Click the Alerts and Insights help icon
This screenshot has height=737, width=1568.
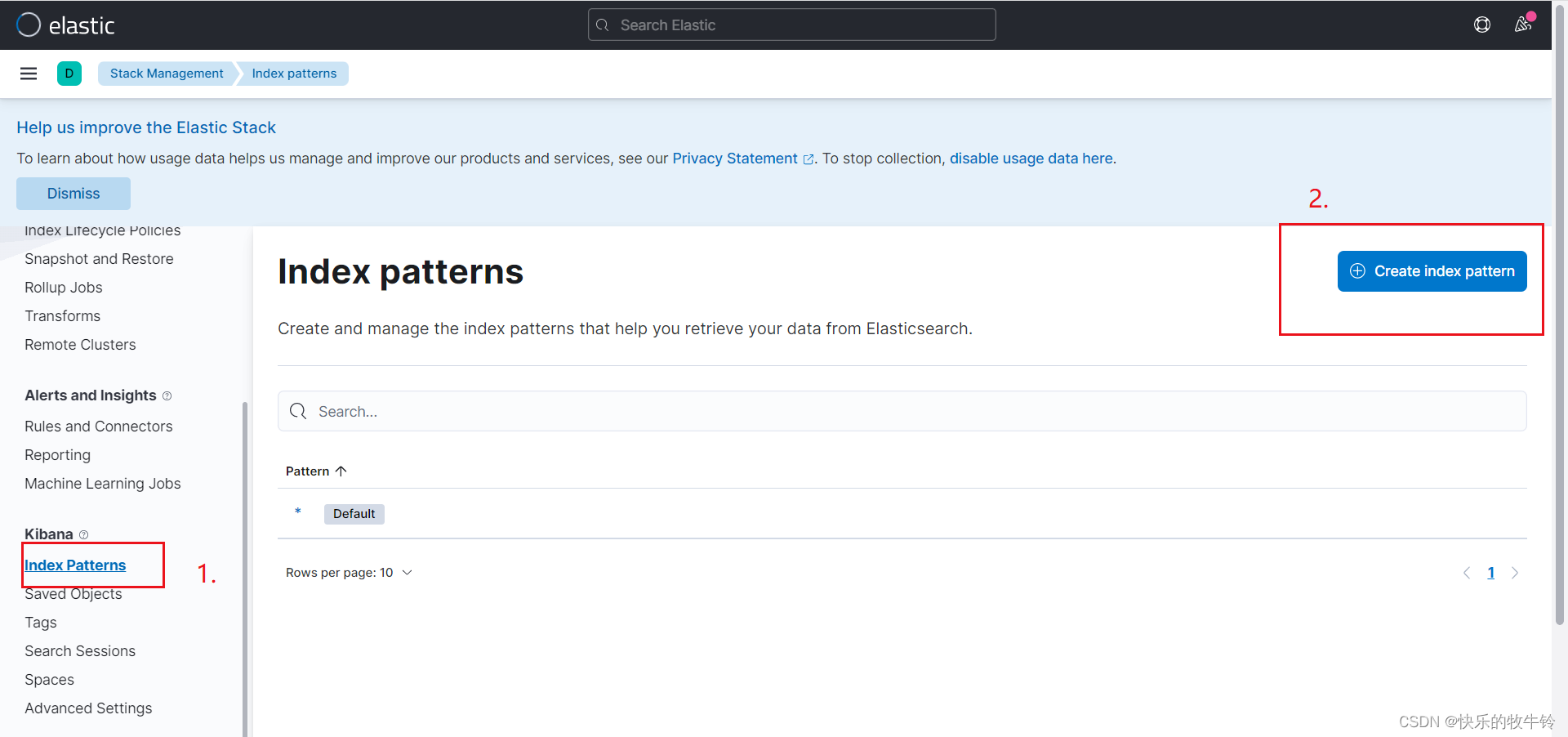[x=167, y=395]
